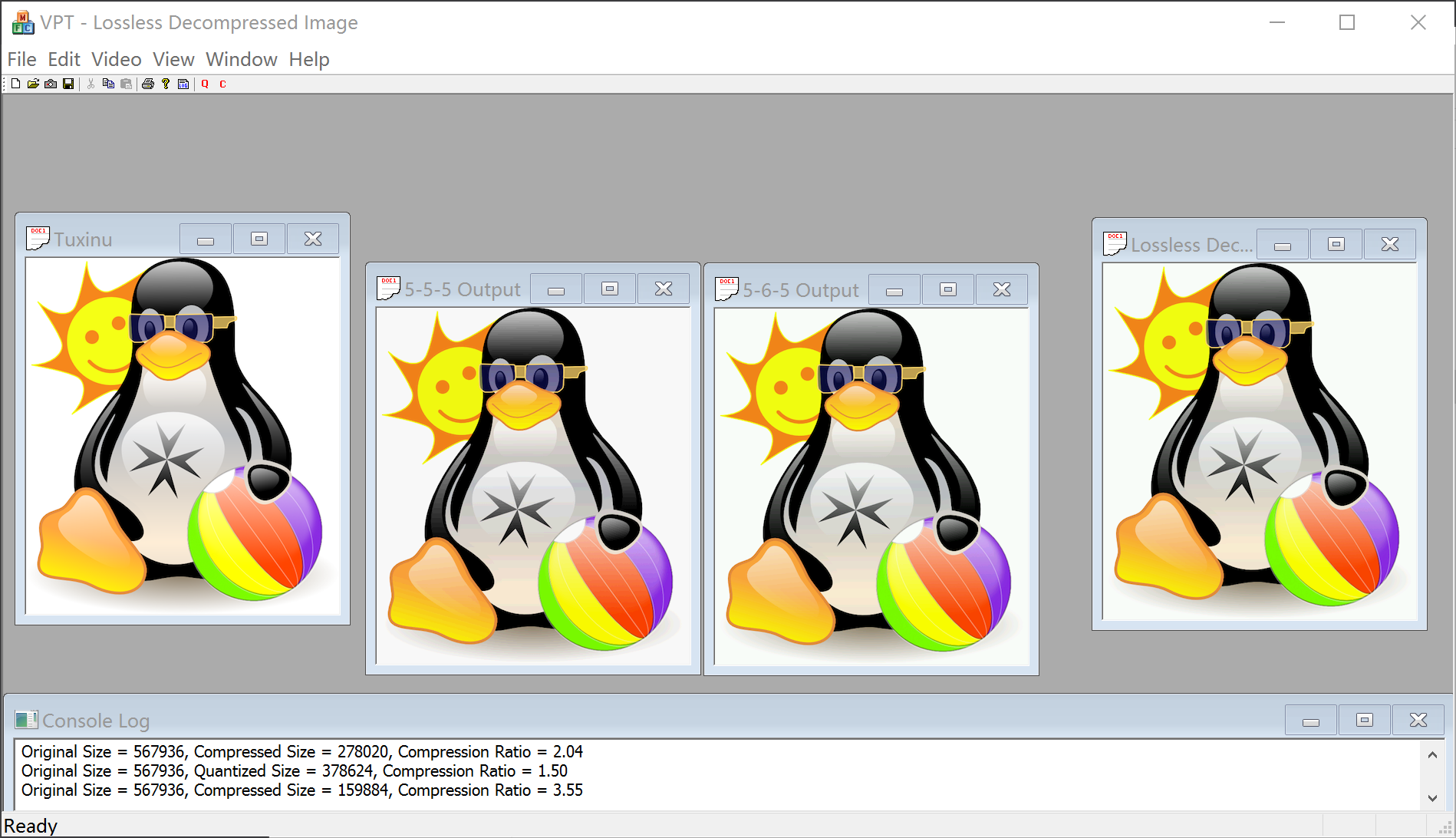The width and height of the screenshot is (1456, 838).
Task: Select the Tuxinu penguin image
Action: coord(183,436)
